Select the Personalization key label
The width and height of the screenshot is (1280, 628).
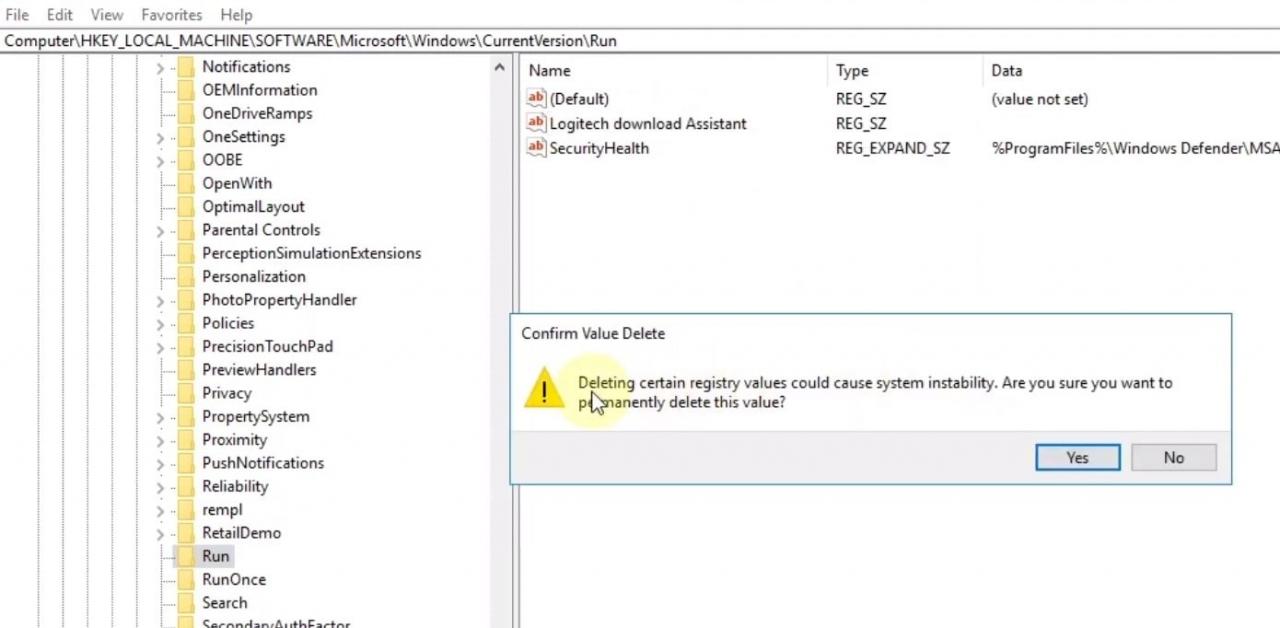click(x=254, y=277)
